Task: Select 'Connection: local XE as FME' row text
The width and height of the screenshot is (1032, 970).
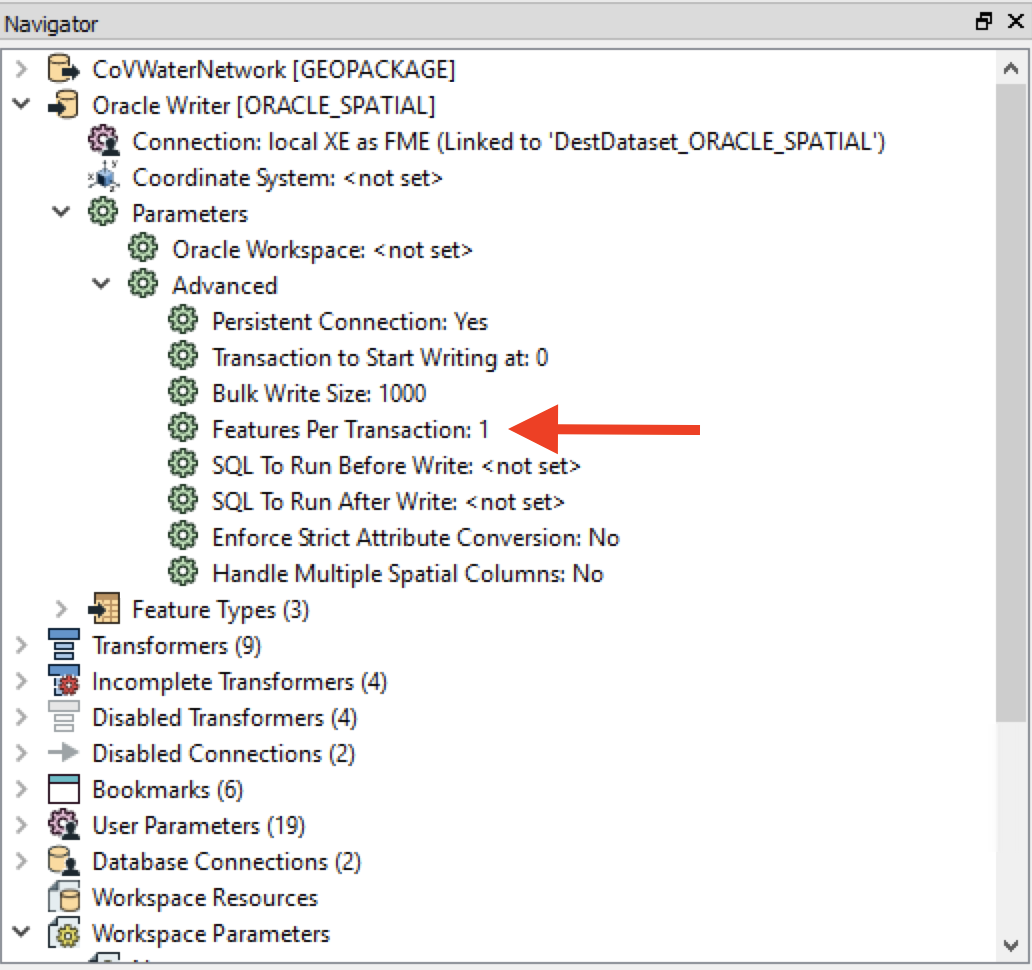Action: (x=509, y=142)
